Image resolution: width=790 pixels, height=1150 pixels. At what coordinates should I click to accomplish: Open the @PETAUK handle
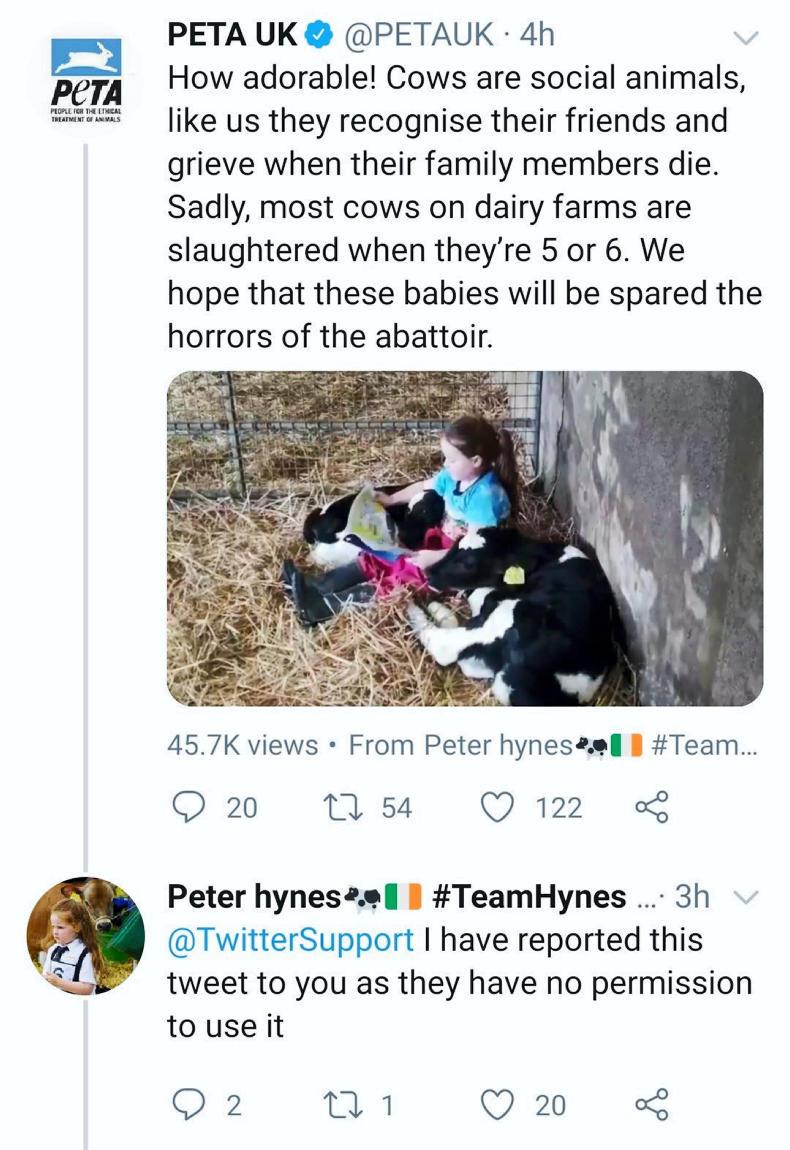419,34
